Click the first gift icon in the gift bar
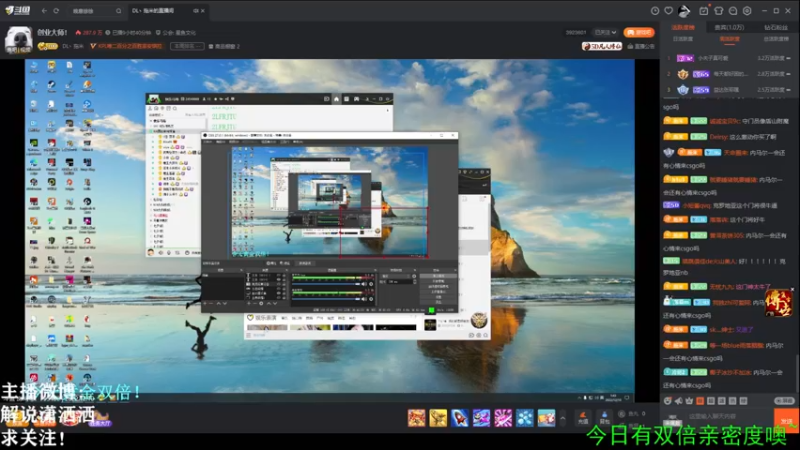Screen dimensions: 800x450 [x=416, y=418]
